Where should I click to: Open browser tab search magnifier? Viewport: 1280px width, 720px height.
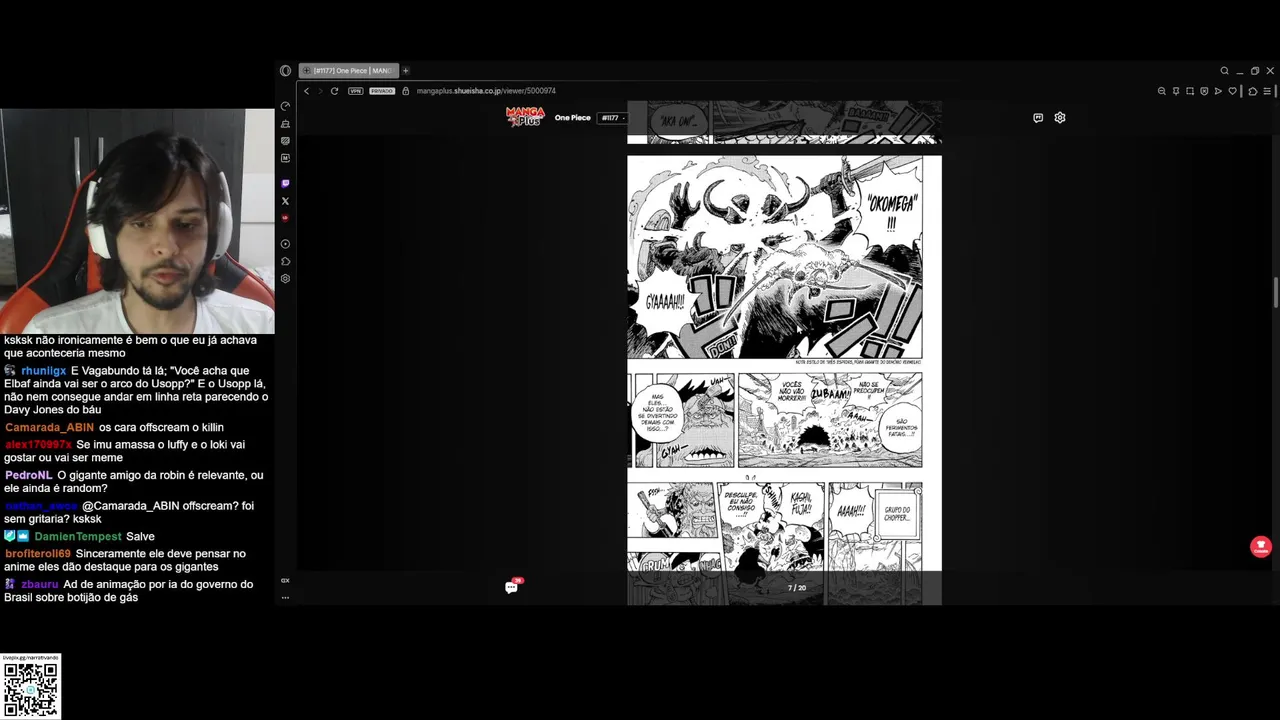click(1224, 71)
